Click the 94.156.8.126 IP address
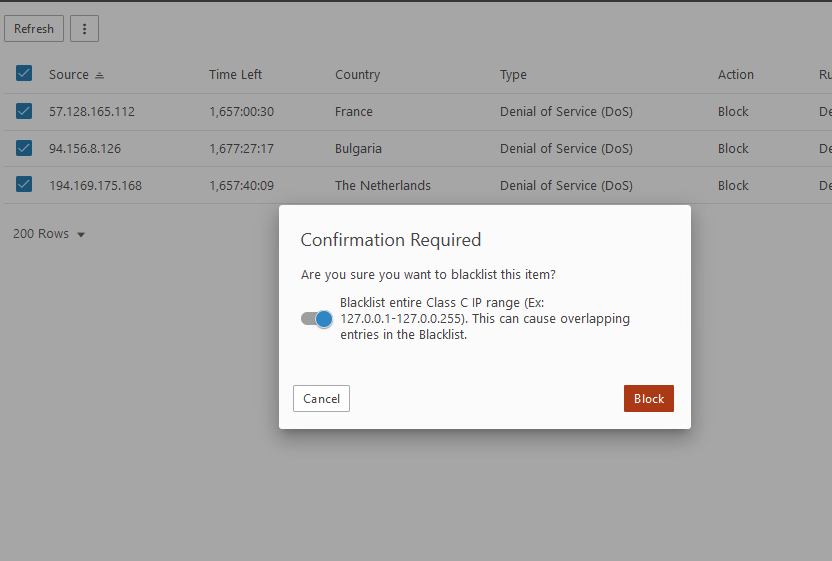 coord(85,149)
